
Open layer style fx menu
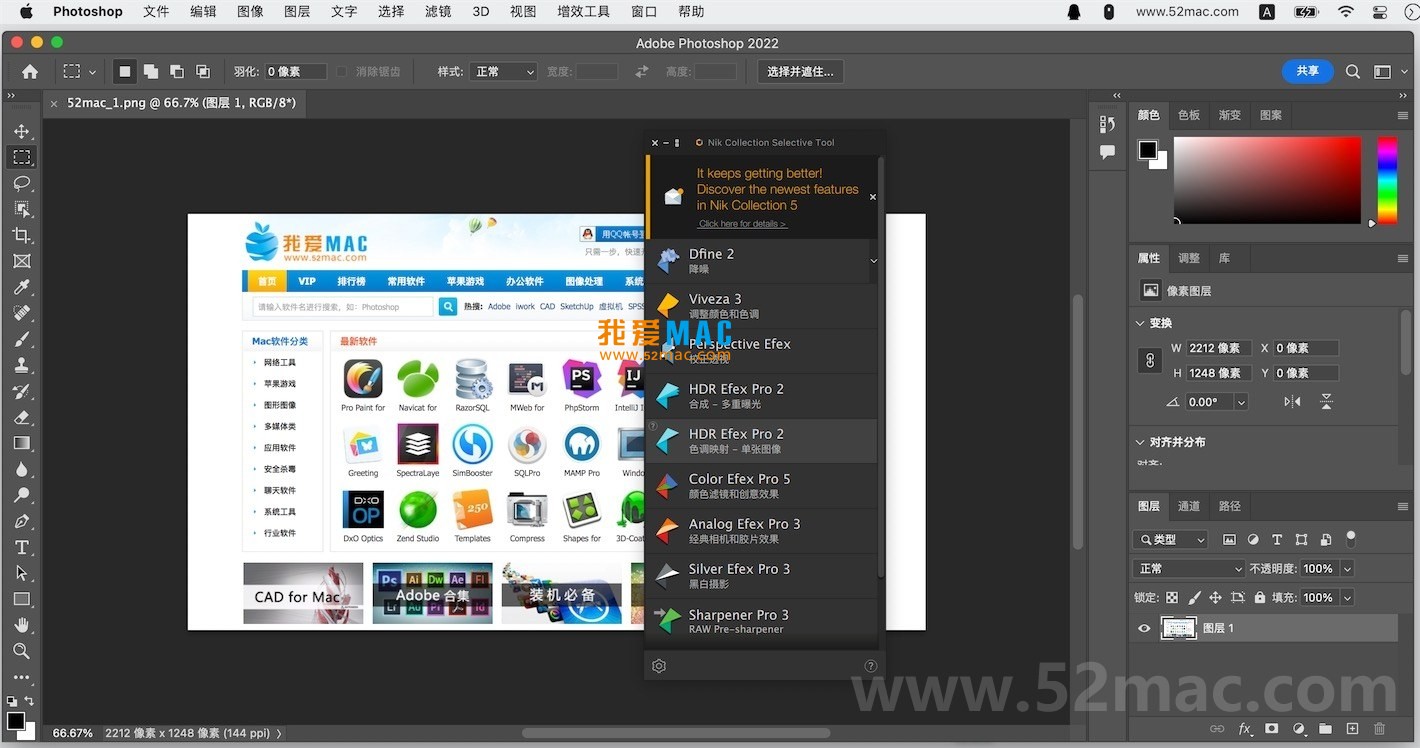[1245, 729]
